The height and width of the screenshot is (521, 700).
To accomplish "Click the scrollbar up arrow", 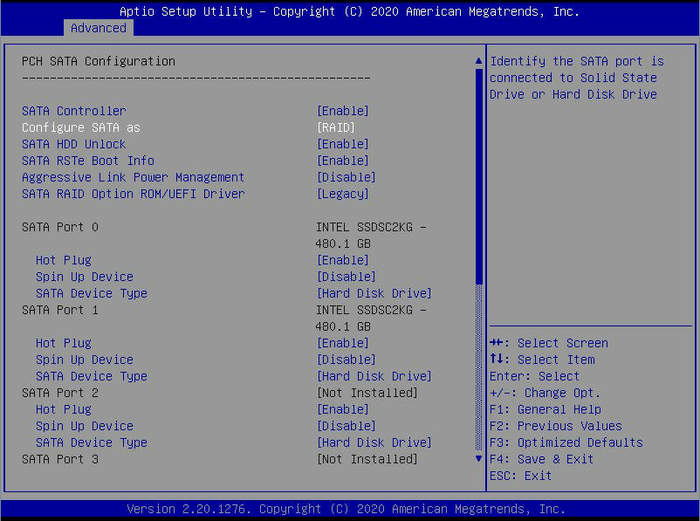I will [478, 61].
